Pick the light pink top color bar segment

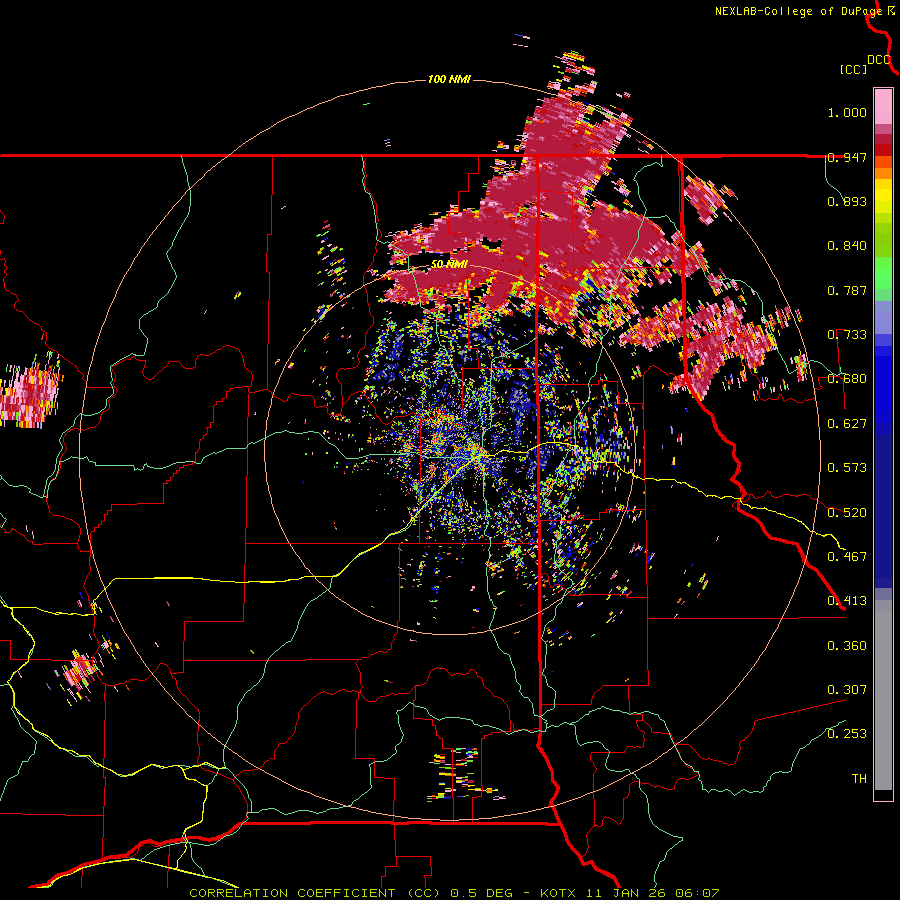(883, 107)
